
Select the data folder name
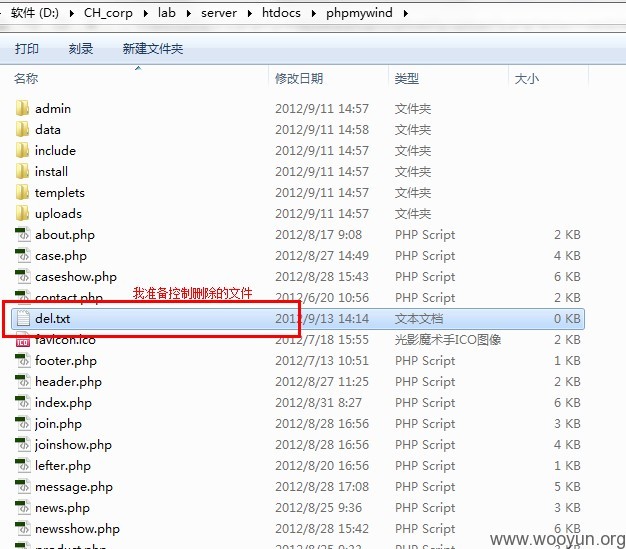pos(48,130)
